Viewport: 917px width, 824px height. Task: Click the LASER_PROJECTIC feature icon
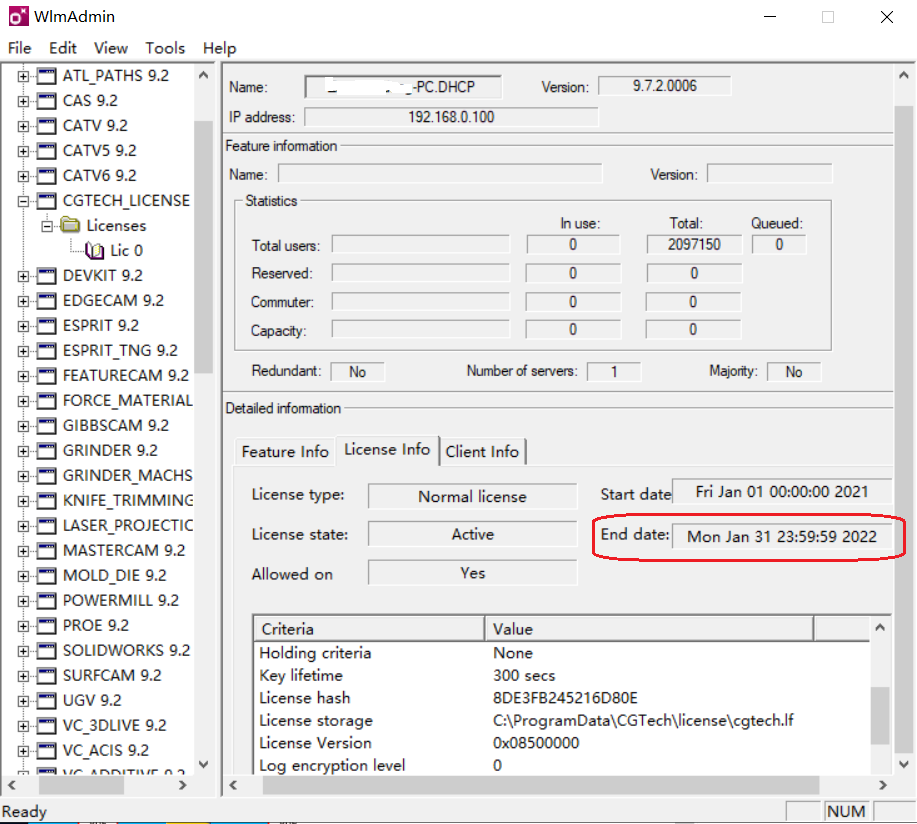pyautogui.click(x=46, y=526)
